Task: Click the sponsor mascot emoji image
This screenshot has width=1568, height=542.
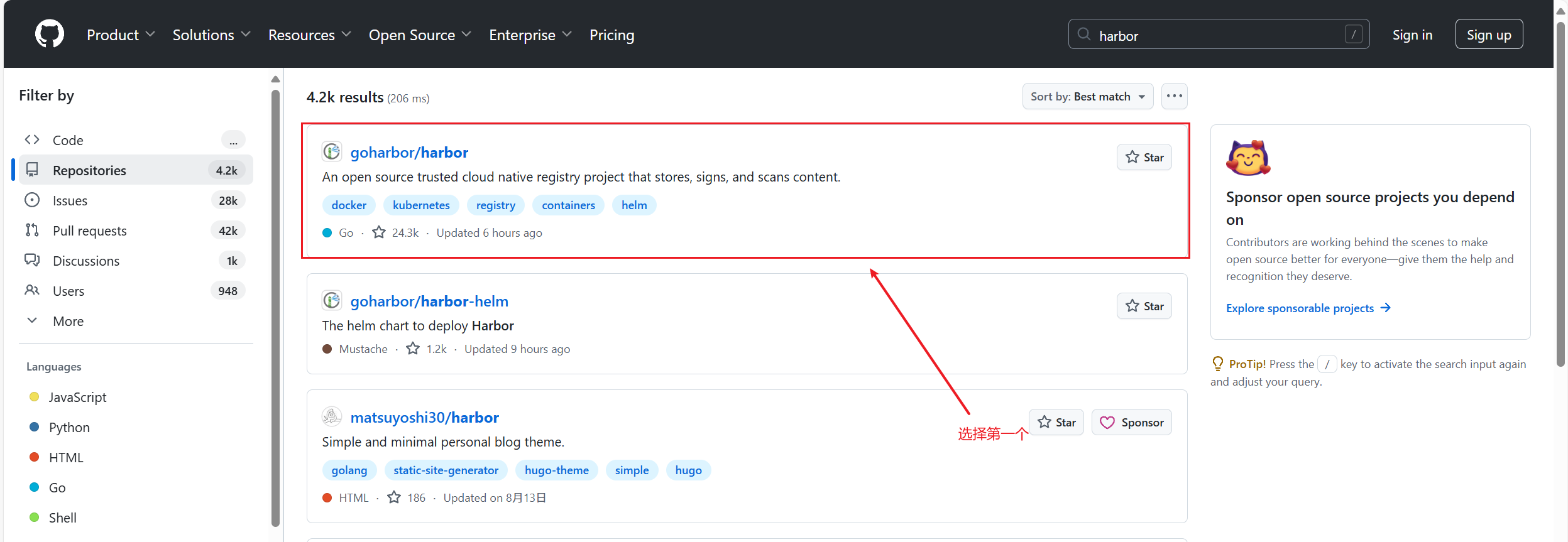Action: 1248,158
